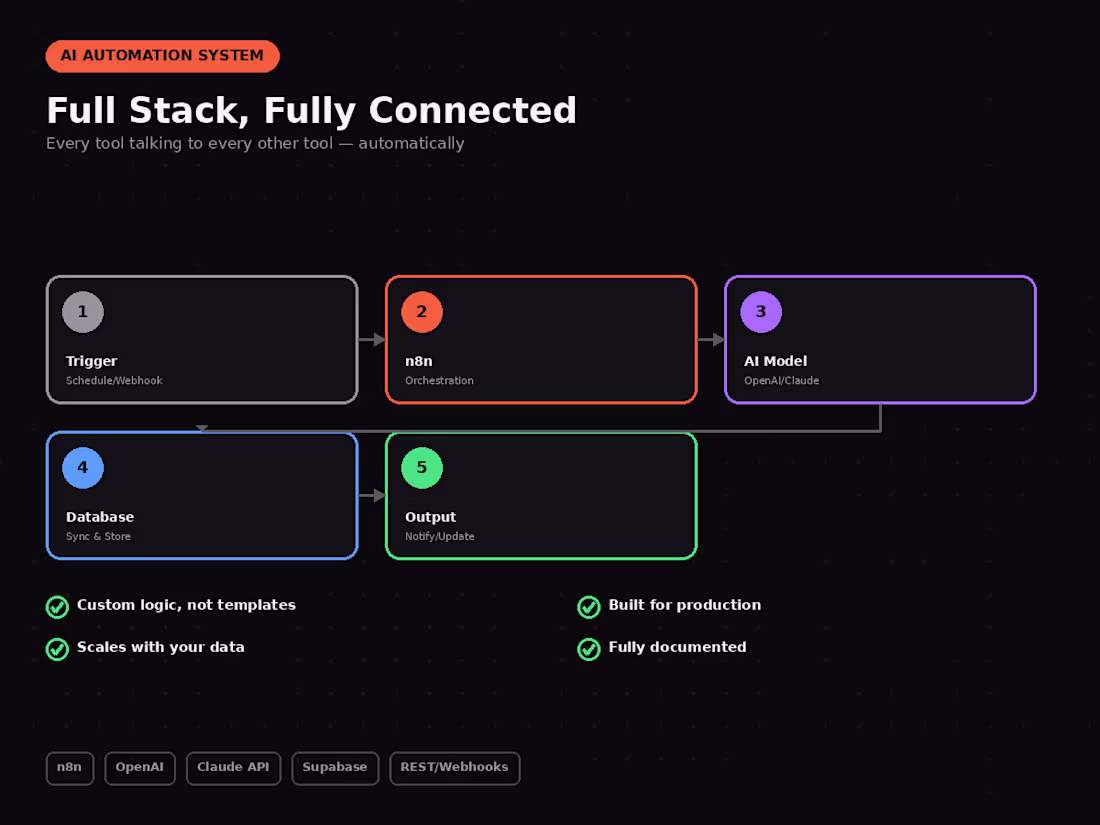Select the OpenAI tag chip

(x=140, y=767)
